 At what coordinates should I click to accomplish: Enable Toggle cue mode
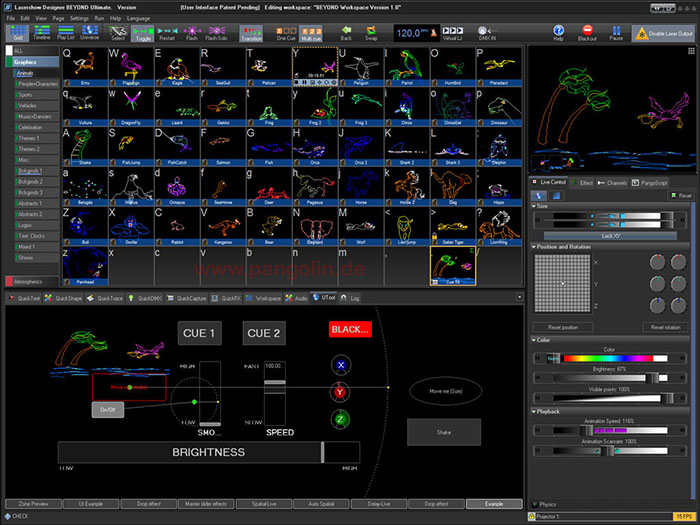click(143, 33)
